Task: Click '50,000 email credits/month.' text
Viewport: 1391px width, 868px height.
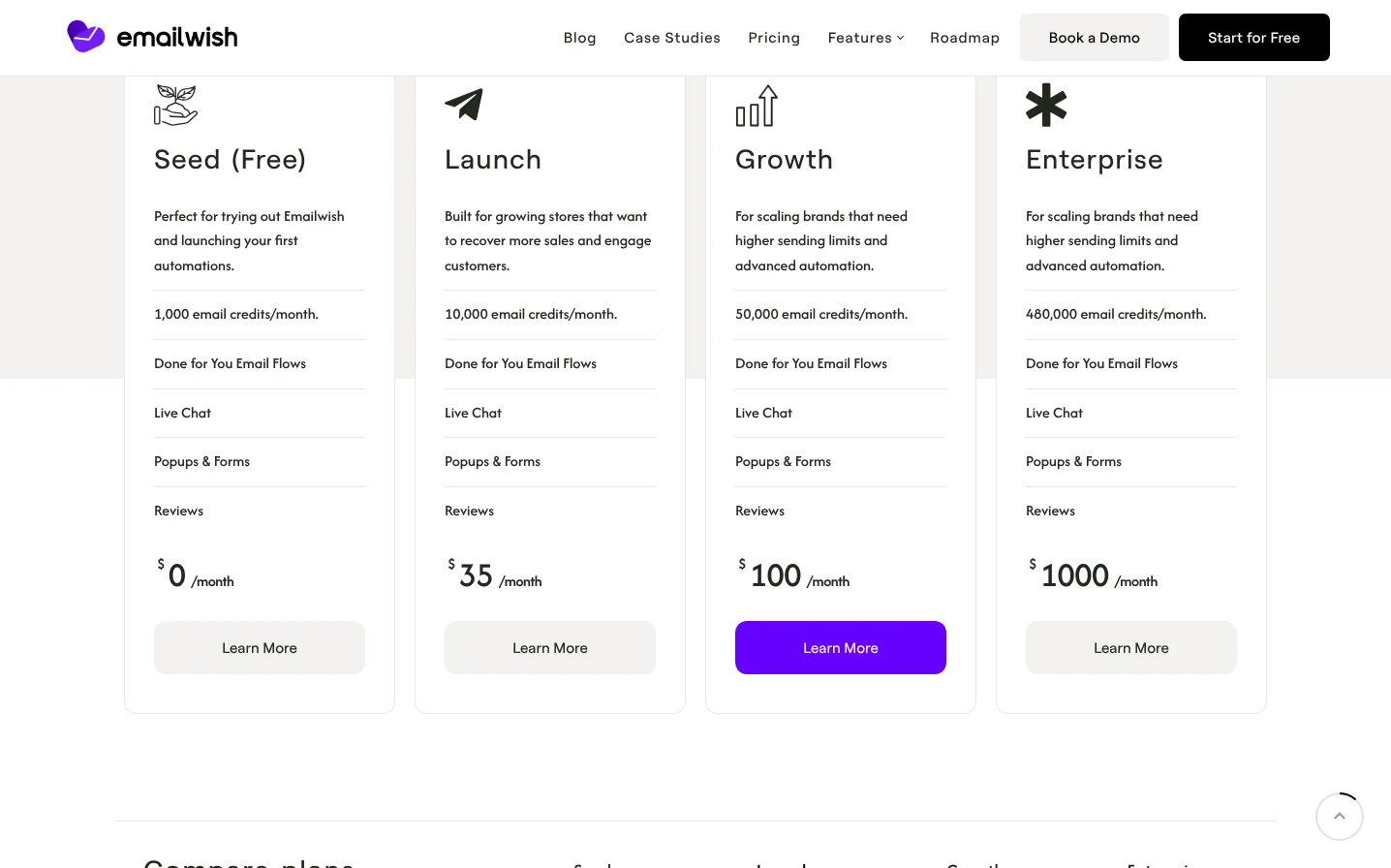Action: coord(821,314)
